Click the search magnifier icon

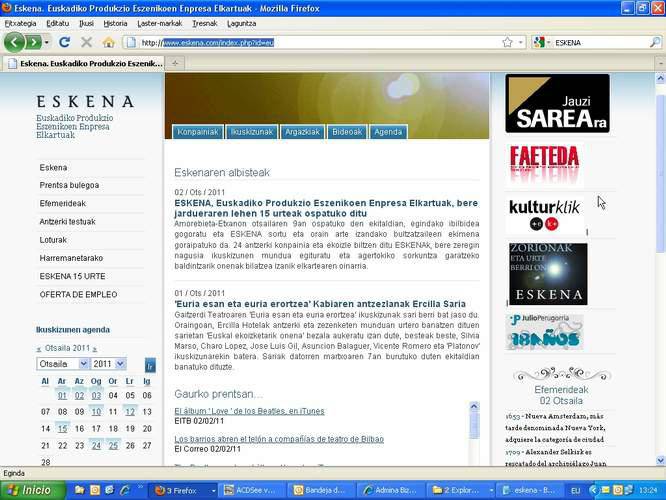pos(655,42)
